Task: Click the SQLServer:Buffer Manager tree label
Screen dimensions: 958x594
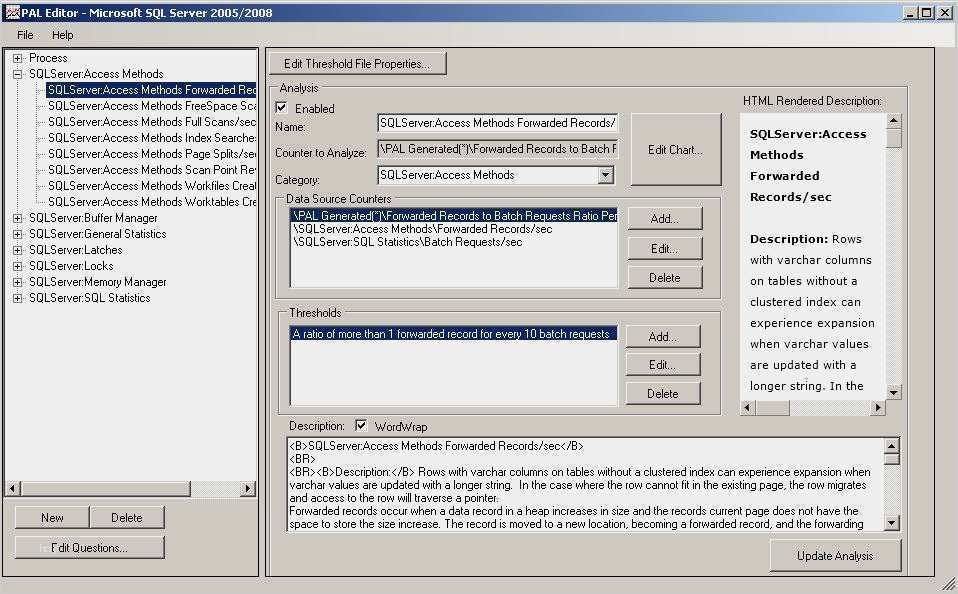Action: (93, 218)
